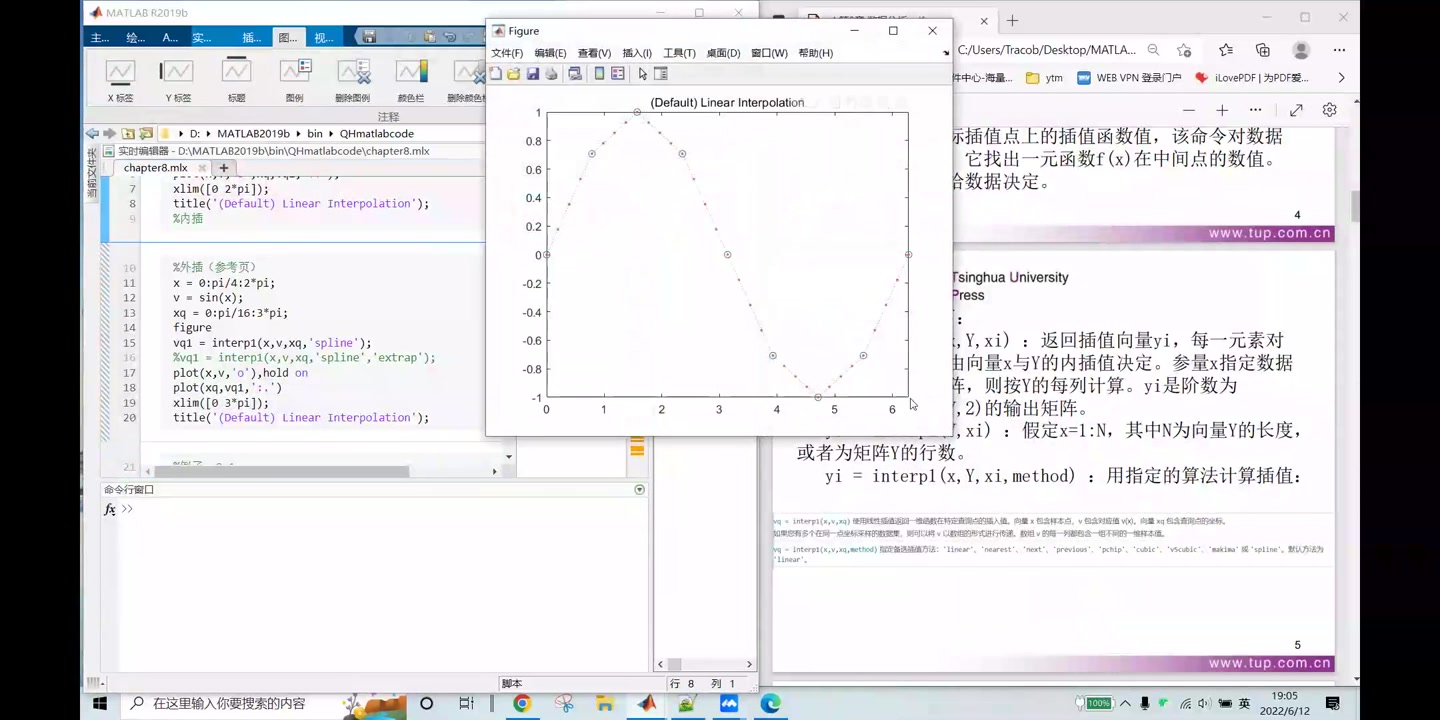Open WEB VPN 登录门户 bookmark
Screen dimensions: 1440x720
tap(1129, 77)
